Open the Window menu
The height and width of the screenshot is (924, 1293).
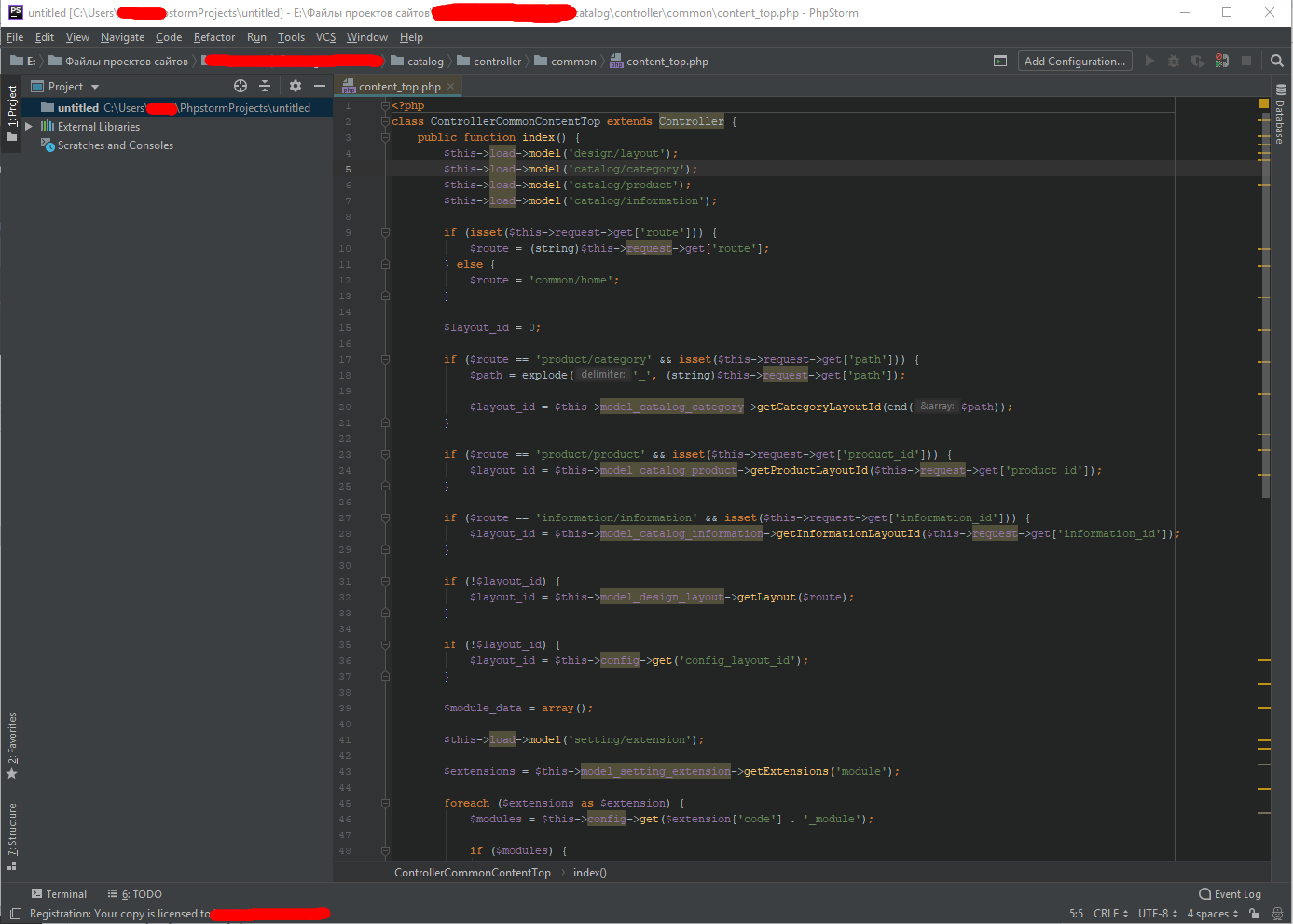point(366,37)
